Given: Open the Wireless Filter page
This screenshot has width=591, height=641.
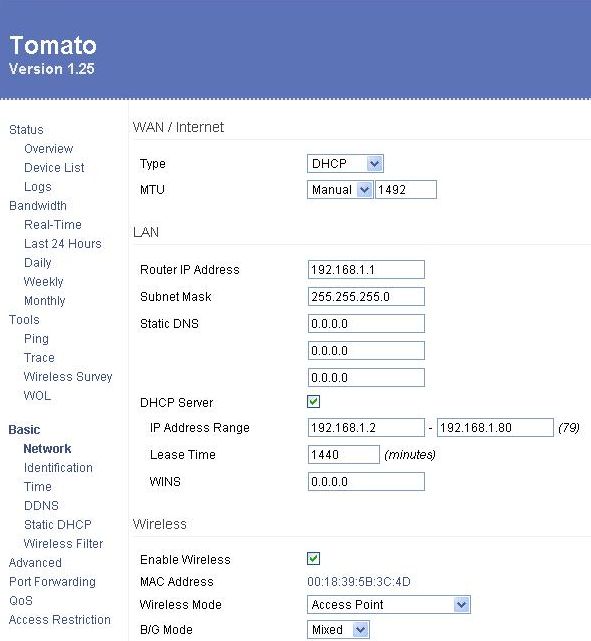Looking at the screenshot, I should pos(63,544).
